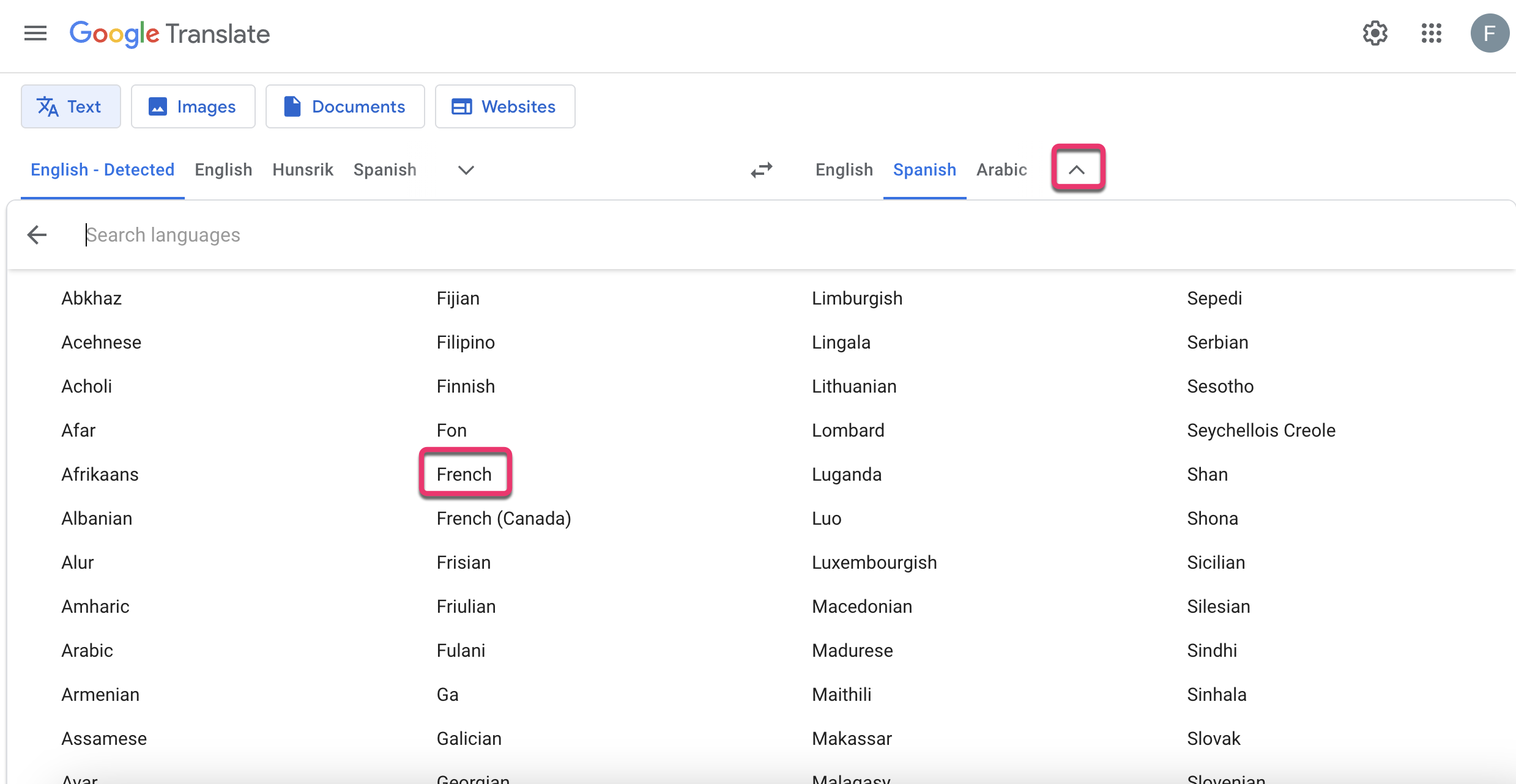Choose Armenian from the list
The image size is (1516, 784).
100,695
